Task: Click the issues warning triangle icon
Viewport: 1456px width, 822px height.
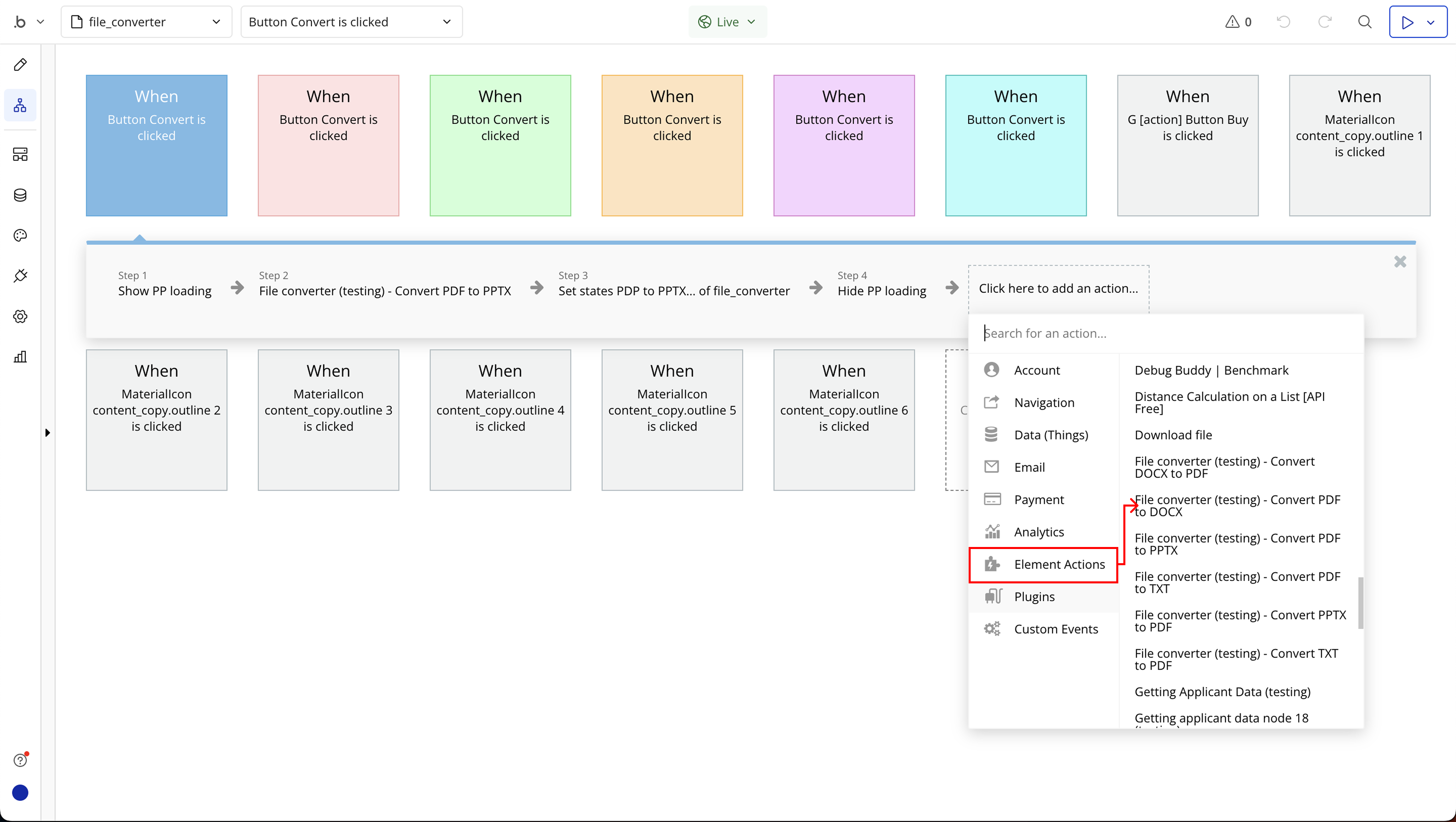Action: click(x=1232, y=22)
